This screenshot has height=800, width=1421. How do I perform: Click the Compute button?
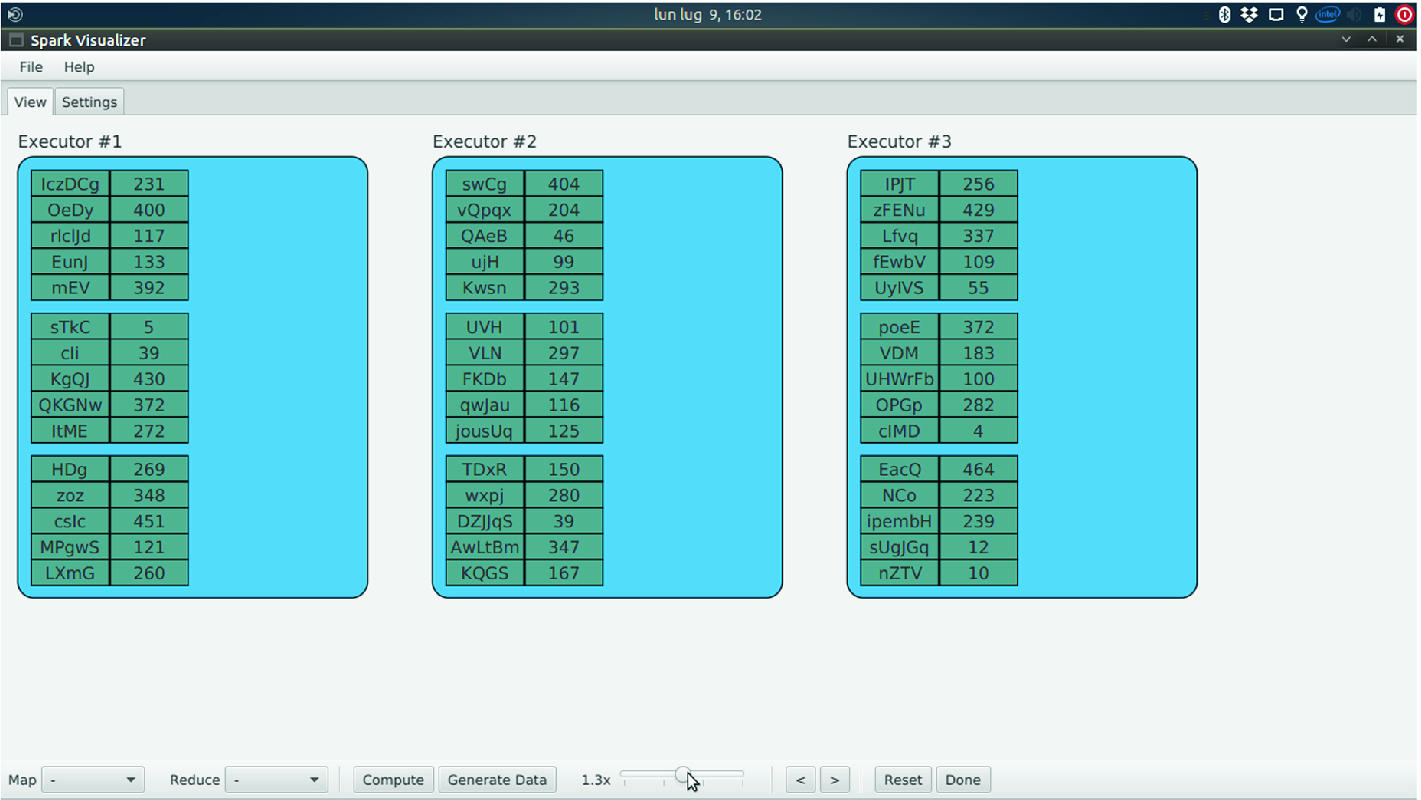point(394,780)
